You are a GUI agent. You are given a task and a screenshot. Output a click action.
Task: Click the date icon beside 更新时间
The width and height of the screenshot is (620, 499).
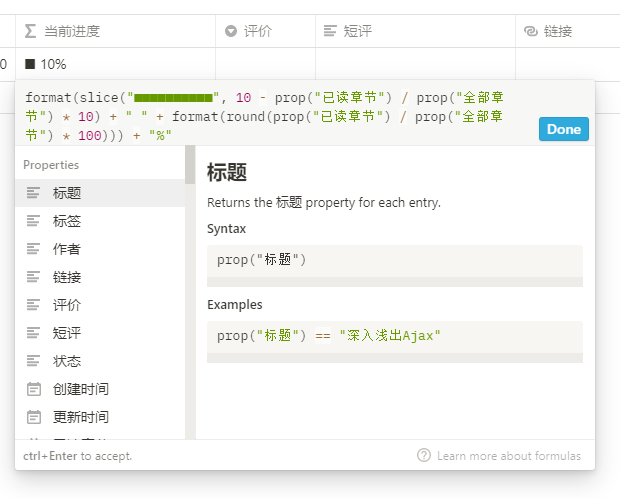(34, 417)
